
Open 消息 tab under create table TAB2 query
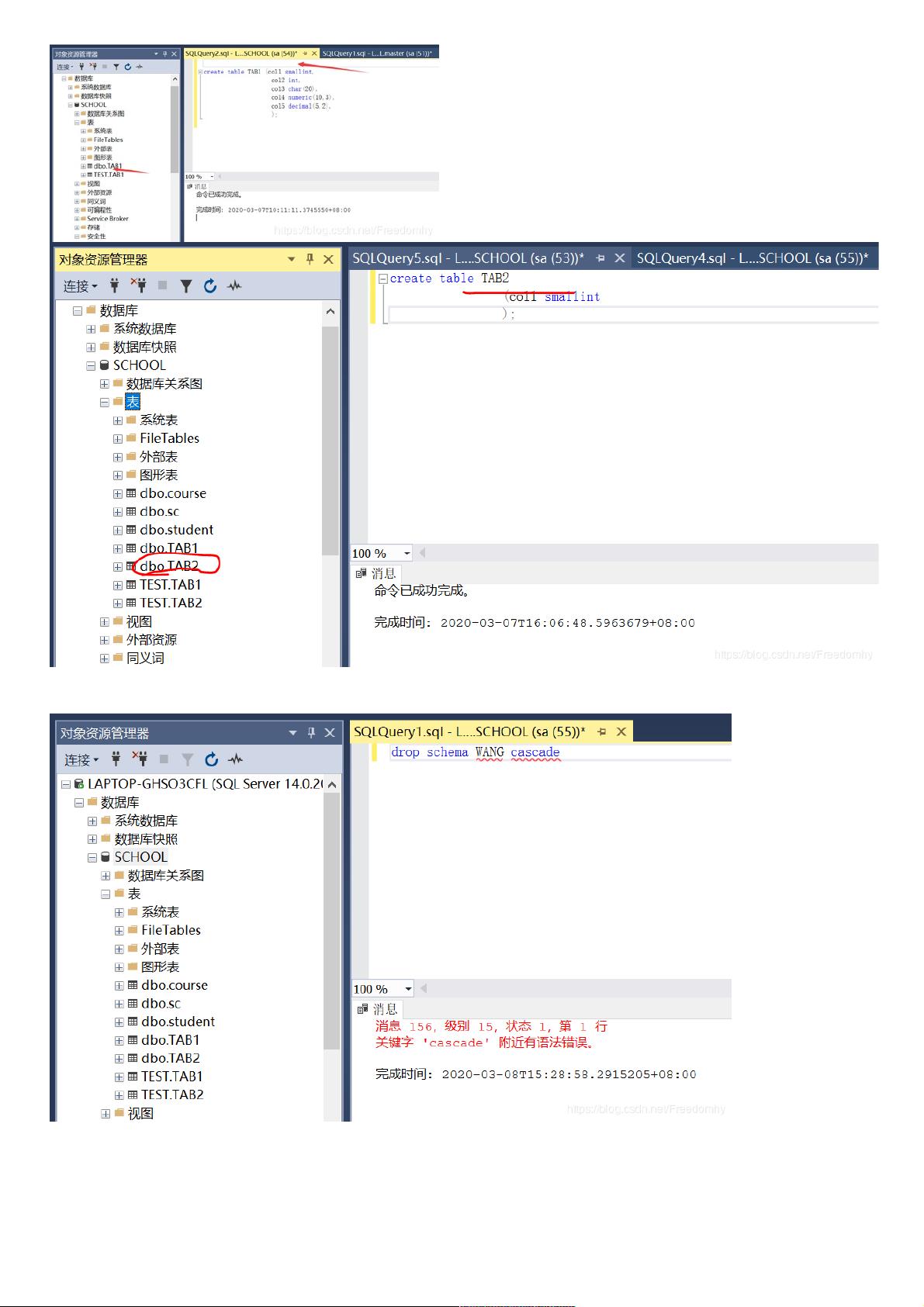(376, 573)
